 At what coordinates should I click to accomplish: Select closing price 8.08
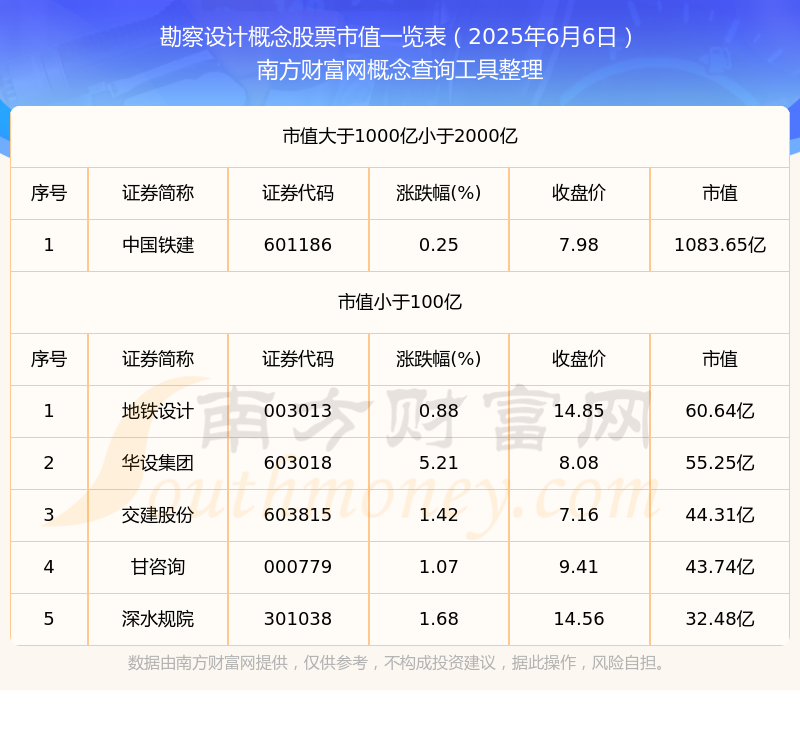click(579, 463)
